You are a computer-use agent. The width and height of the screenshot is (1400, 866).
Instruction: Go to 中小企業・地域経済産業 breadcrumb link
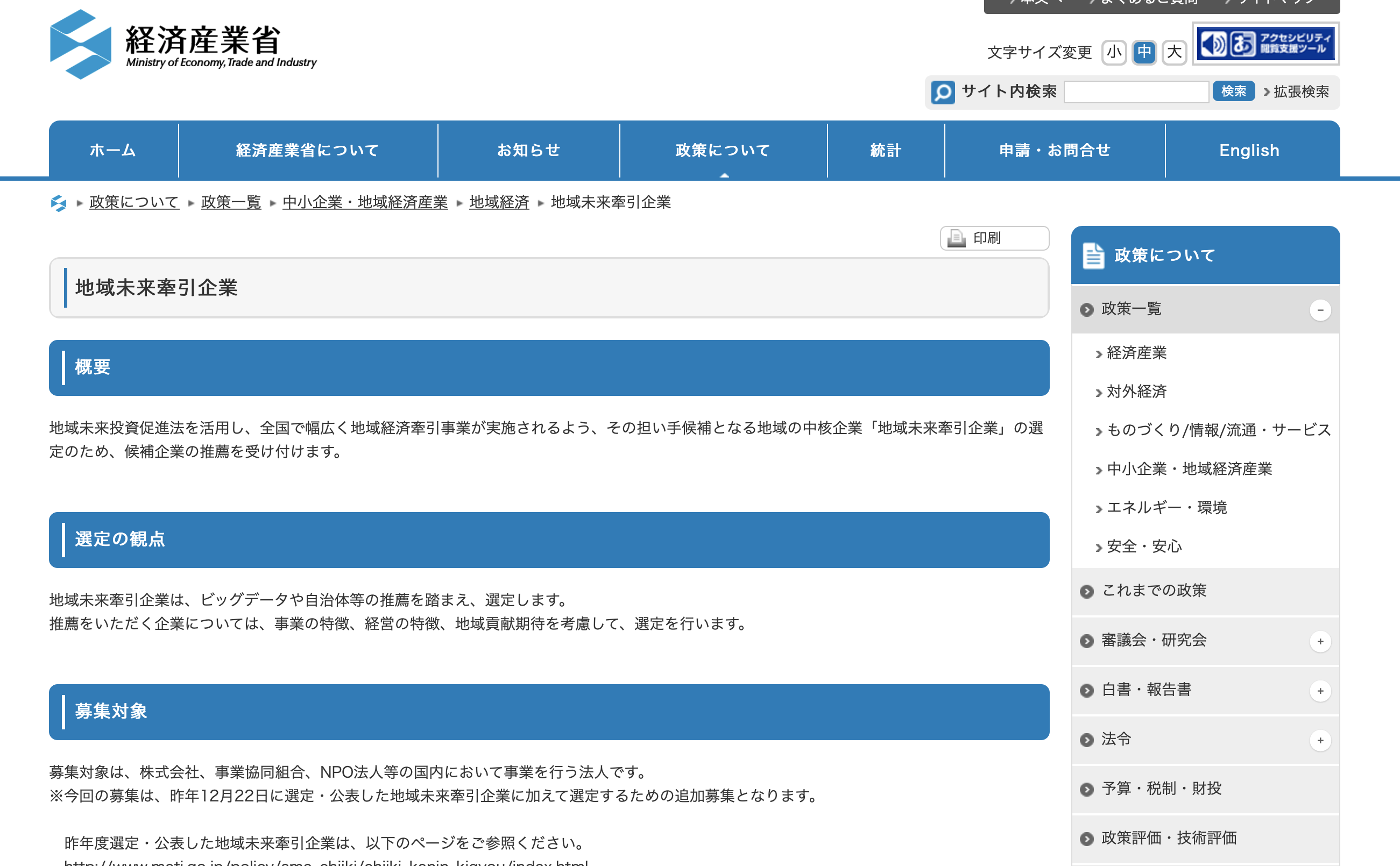[365, 203]
